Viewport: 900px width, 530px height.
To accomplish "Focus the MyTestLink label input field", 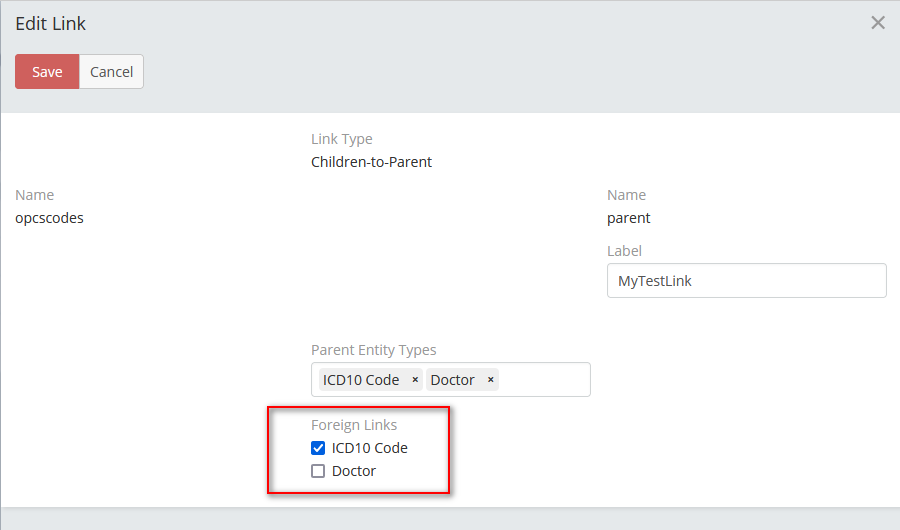I will (746, 281).
